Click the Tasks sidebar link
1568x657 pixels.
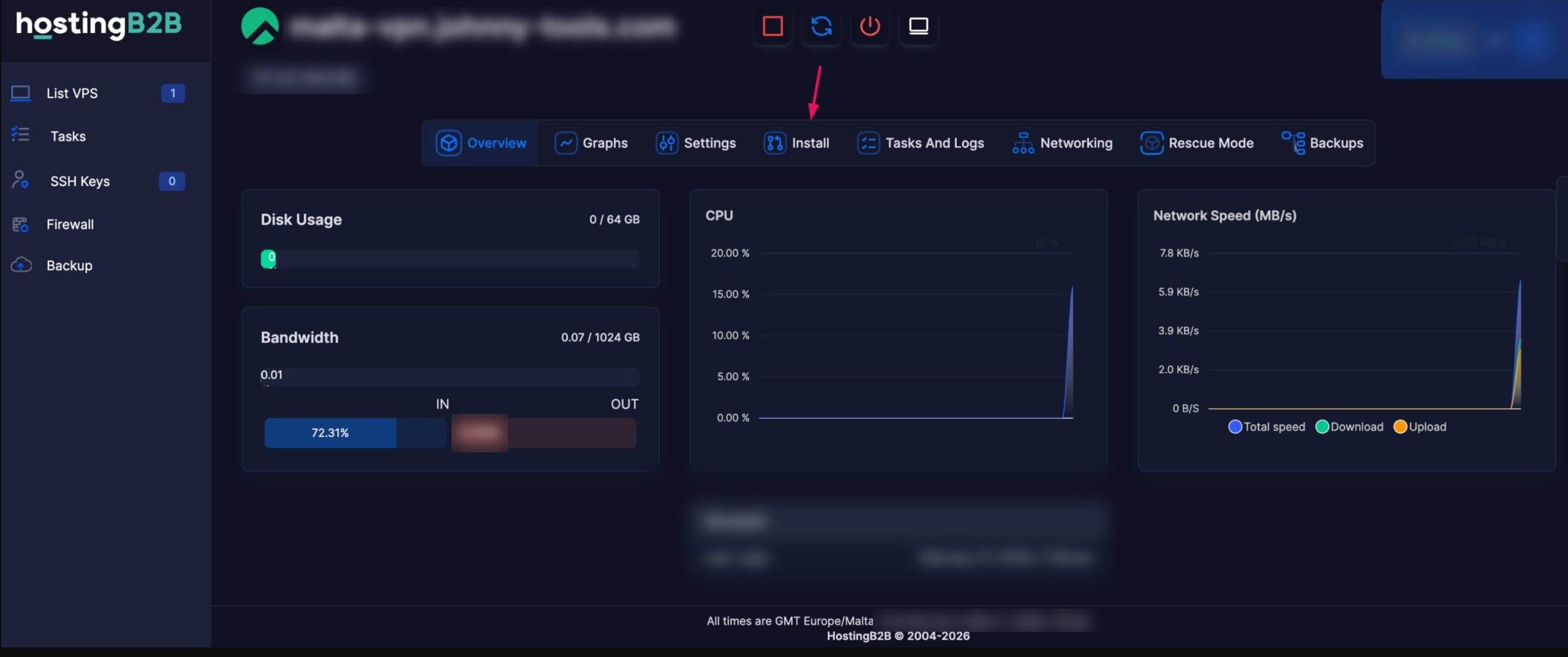pyautogui.click(x=68, y=136)
